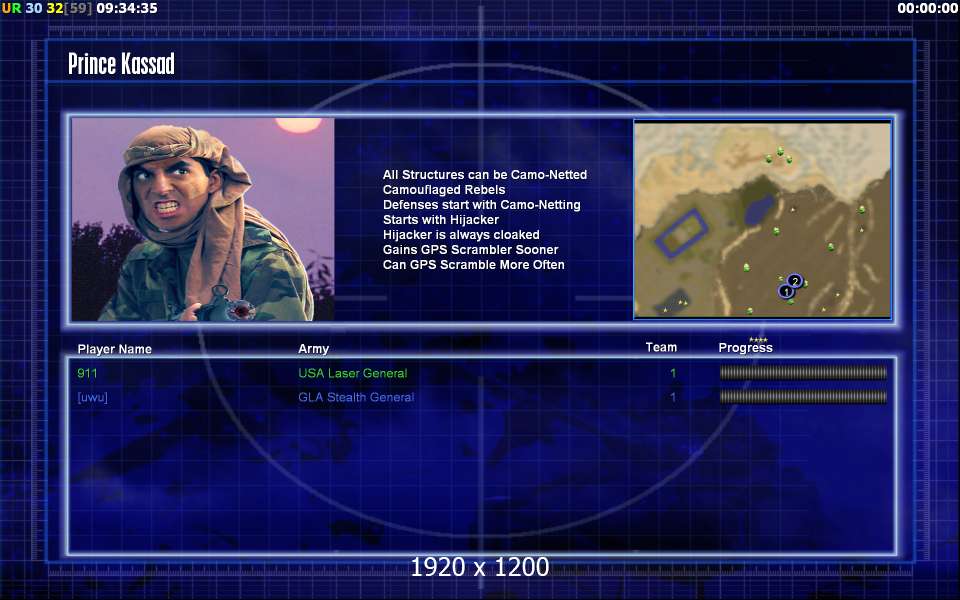The image size is (960, 600).
Task: Click the USA Laser General army entry
Action: click(353, 373)
